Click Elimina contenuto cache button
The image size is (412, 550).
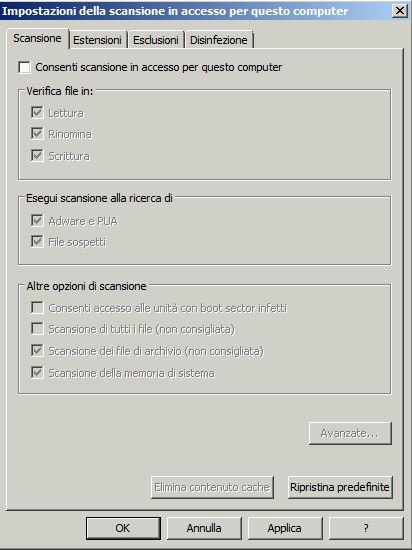(212, 487)
